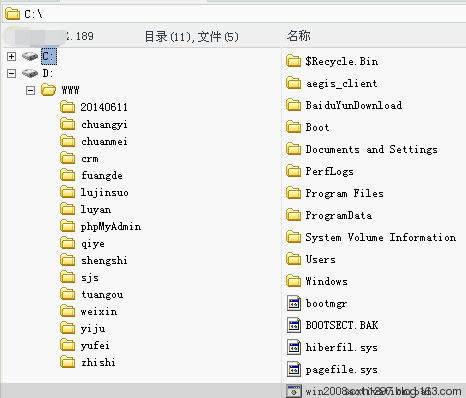Select the WWW tree label
The image size is (466, 398).
[70, 90]
